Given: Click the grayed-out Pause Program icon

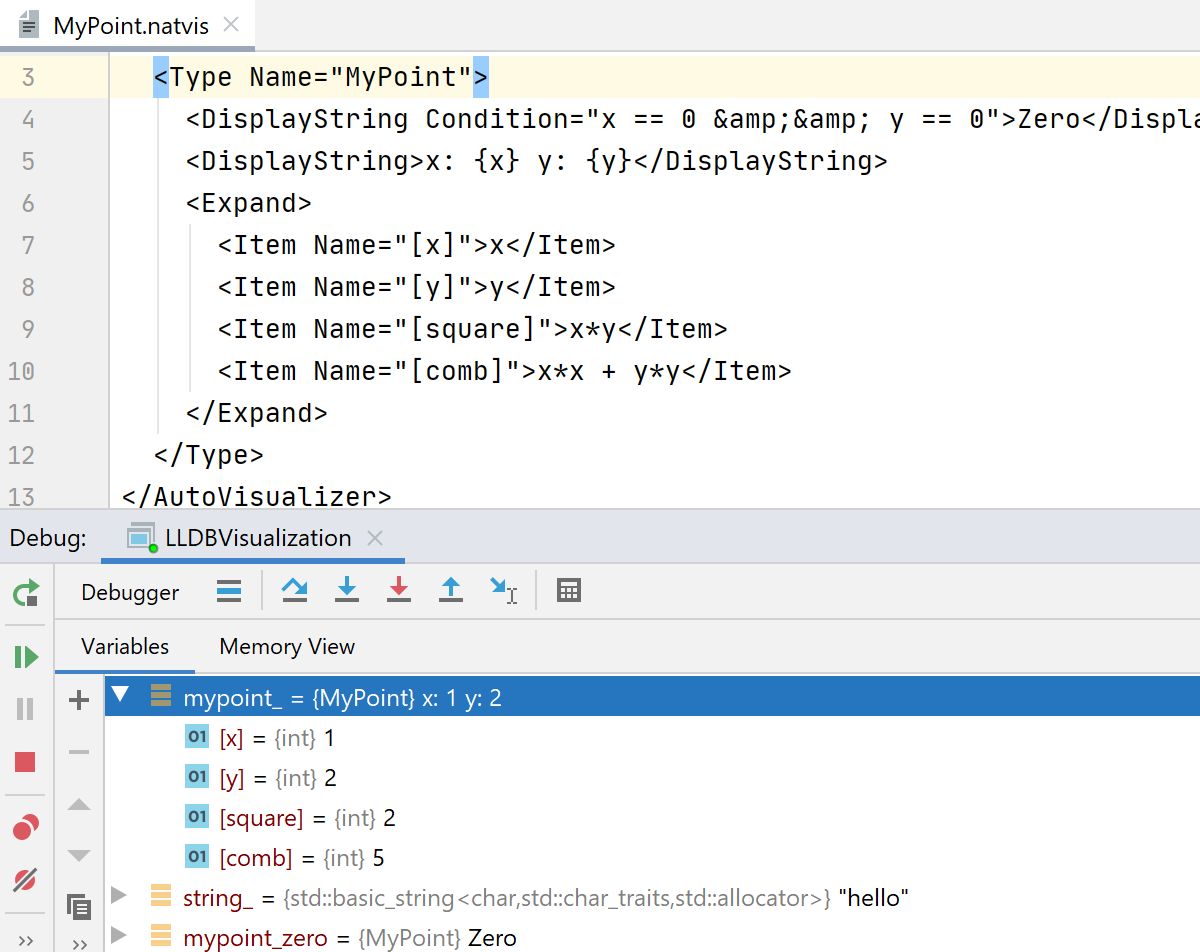Looking at the screenshot, I should click(x=26, y=709).
